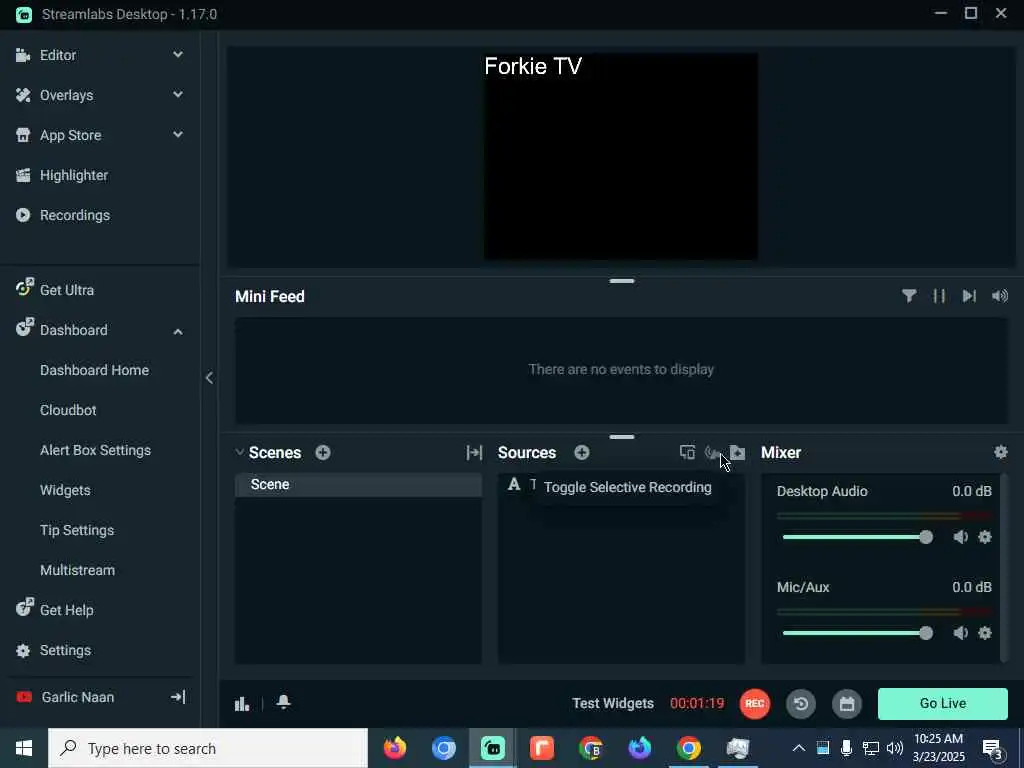Click the dual output icon in Sources
The width and height of the screenshot is (1024, 768).
687,453
